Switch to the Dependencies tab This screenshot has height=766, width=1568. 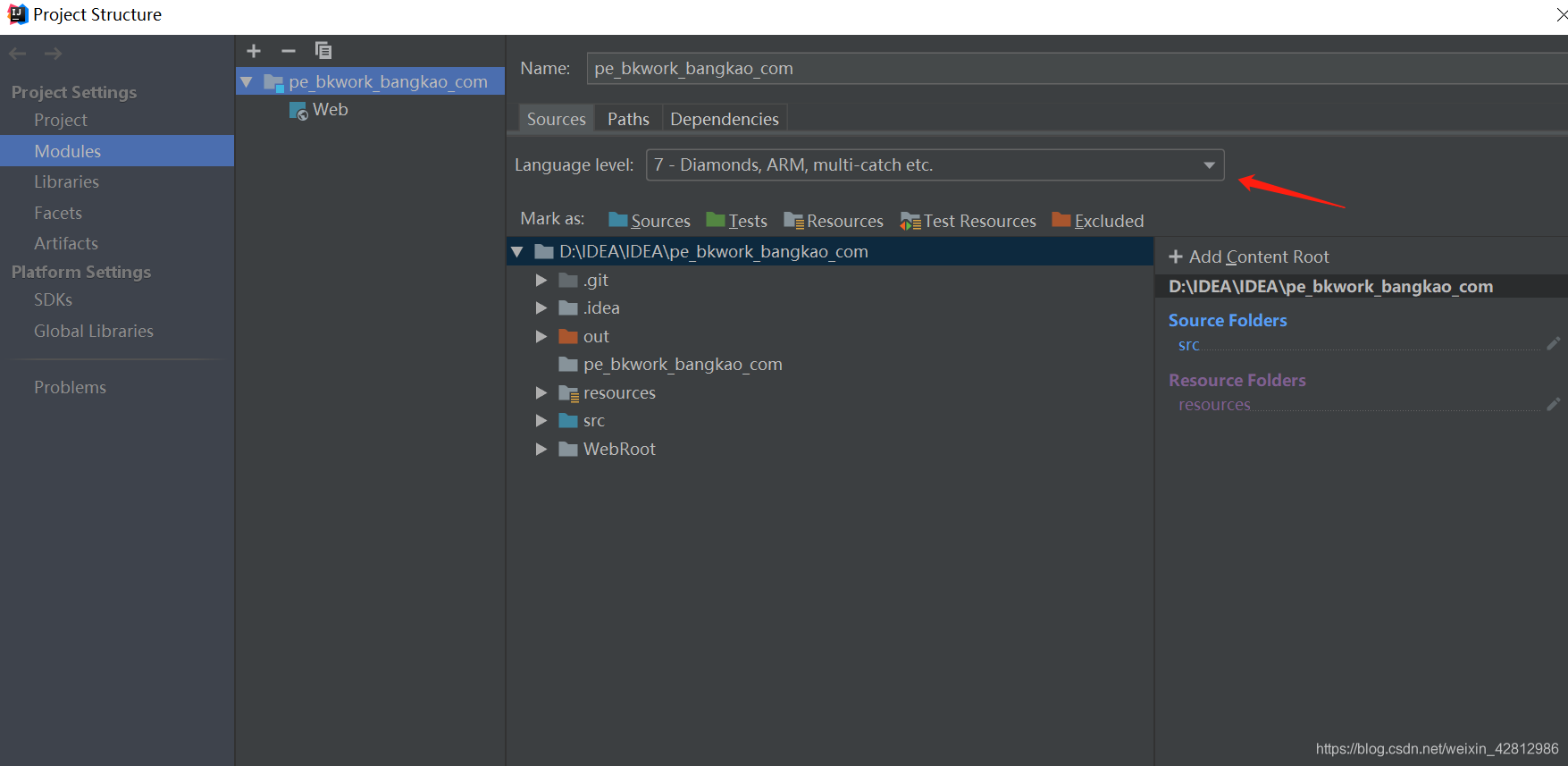[x=725, y=119]
